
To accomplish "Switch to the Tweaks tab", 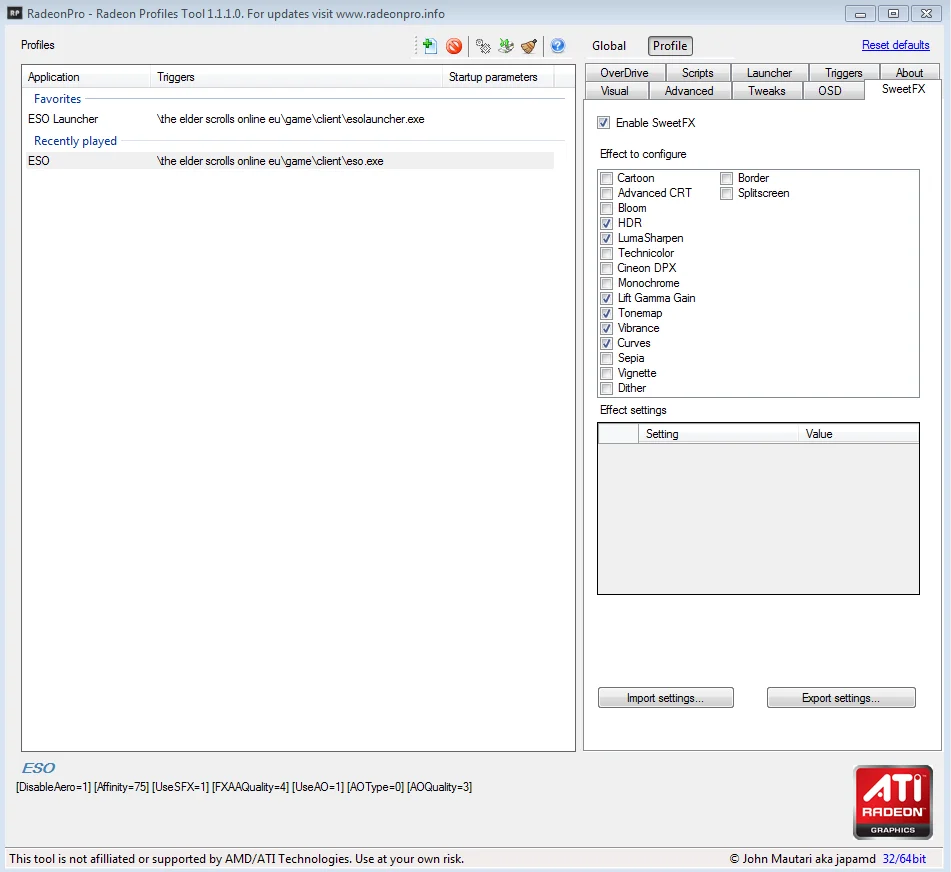I will pyautogui.click(x=767, y=91).
